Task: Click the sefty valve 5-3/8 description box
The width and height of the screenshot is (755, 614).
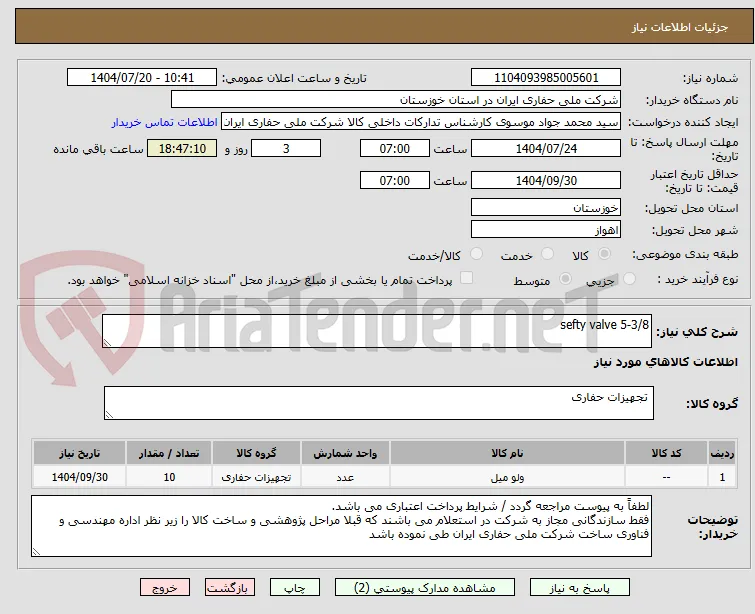Action: point(377,331)
